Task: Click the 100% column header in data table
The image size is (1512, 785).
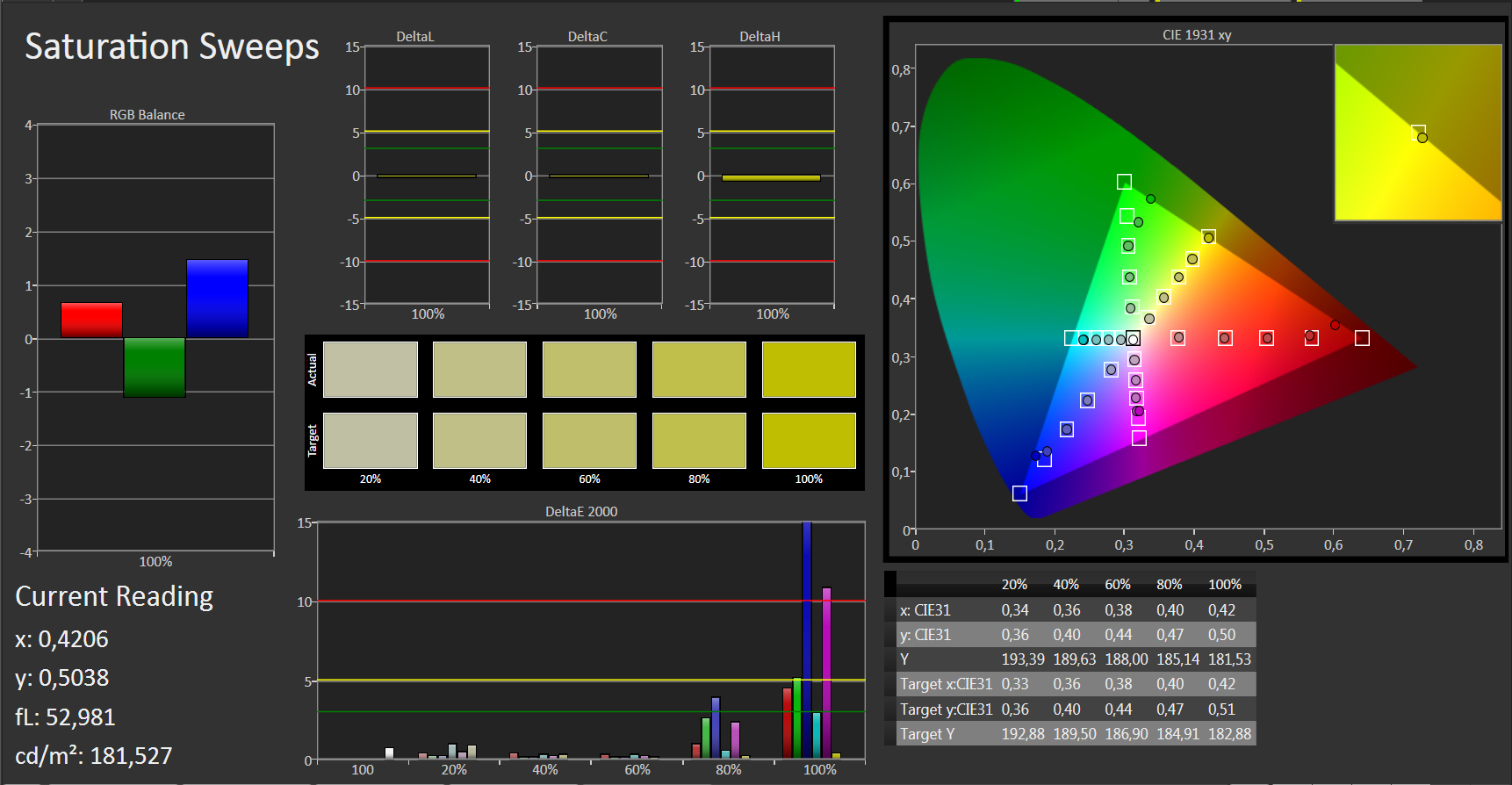Action: click(x=1225, y=584)
